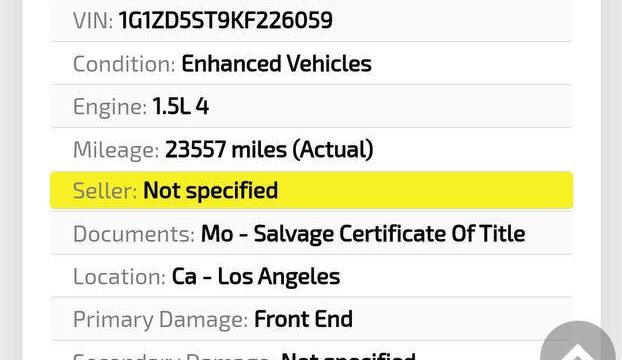622x360 pixels.
Task: Click the Engine field label
Action: tap(110, 107)
